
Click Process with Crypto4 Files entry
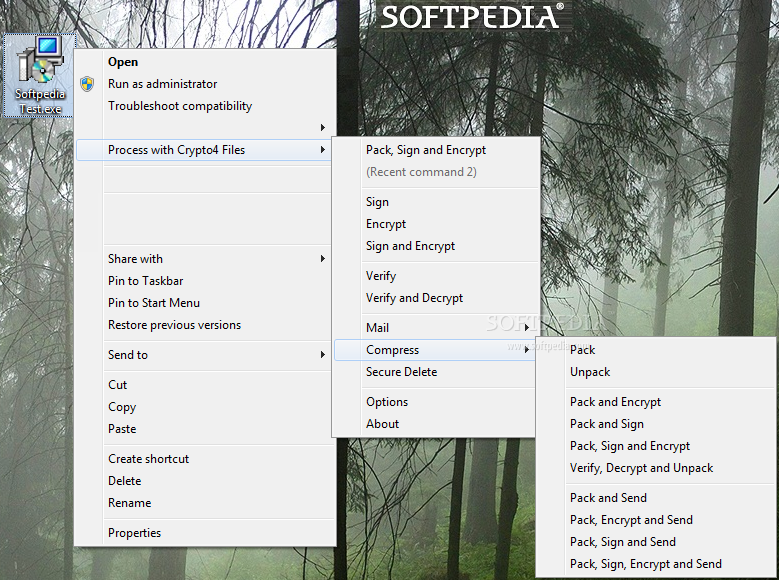pyautogui.click(x=205, y=150)
